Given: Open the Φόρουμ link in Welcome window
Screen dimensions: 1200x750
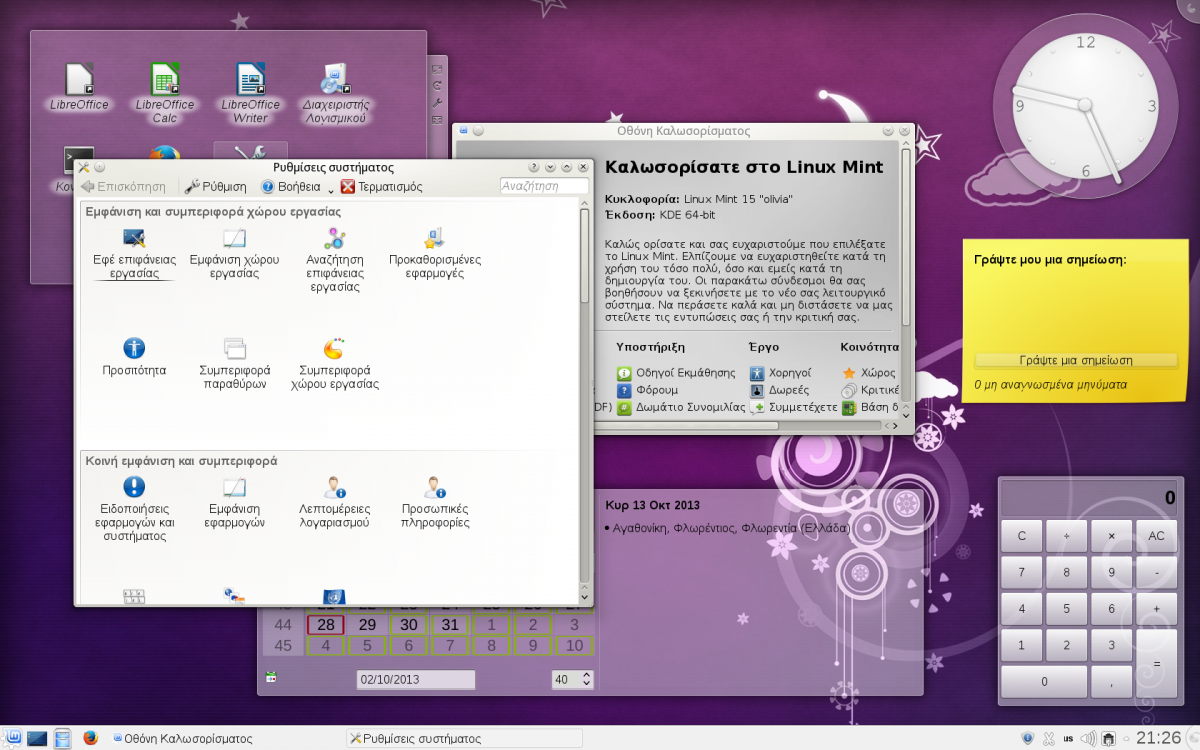Looking at the screenshot, I should [647, 390].
